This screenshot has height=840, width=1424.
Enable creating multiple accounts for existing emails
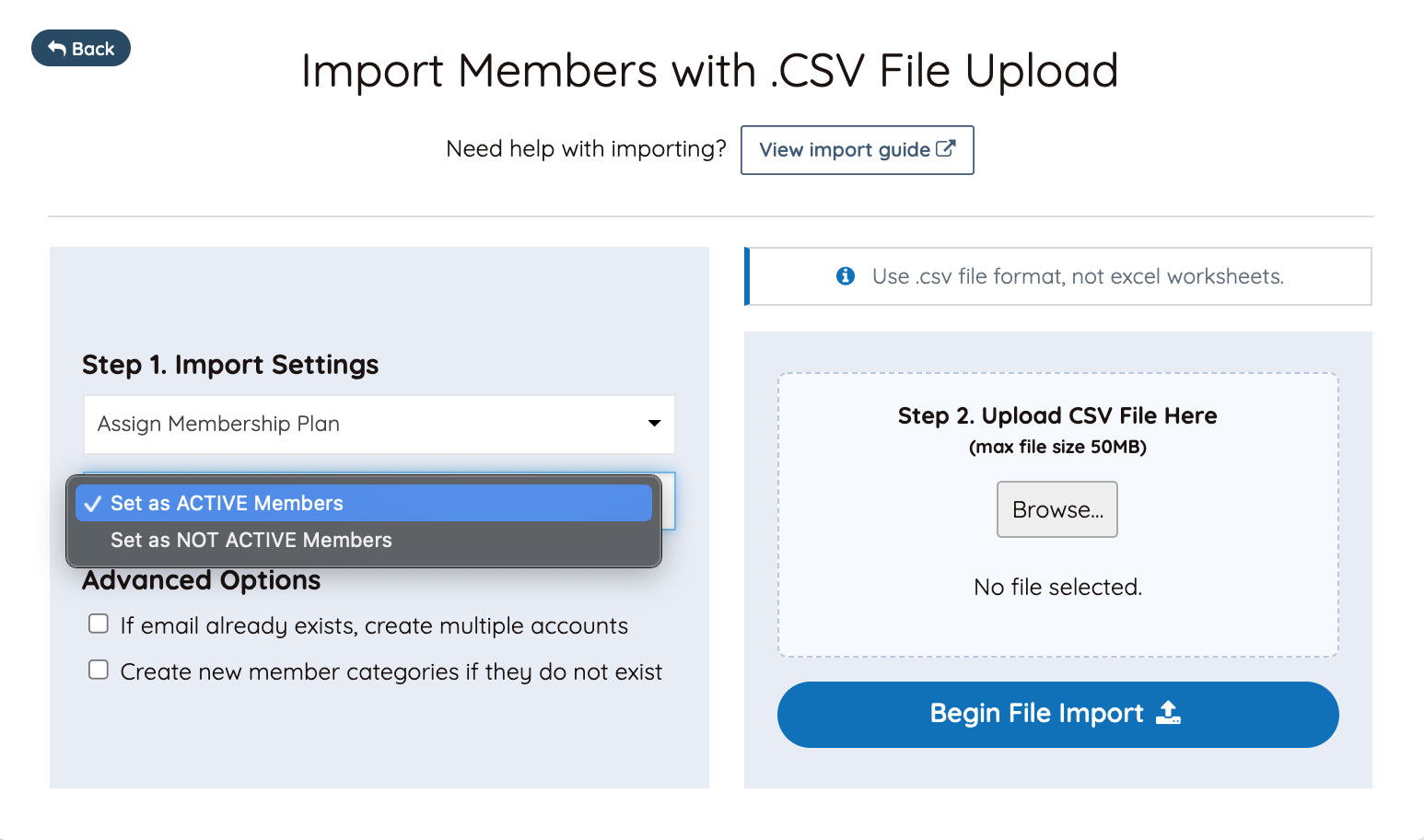(98, 624)
